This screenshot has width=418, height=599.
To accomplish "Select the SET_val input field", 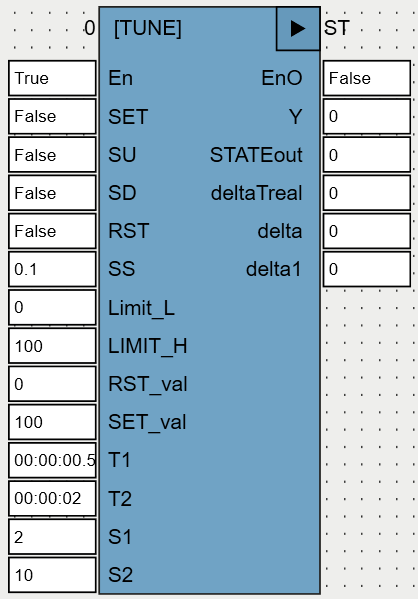I will (52, 422).
